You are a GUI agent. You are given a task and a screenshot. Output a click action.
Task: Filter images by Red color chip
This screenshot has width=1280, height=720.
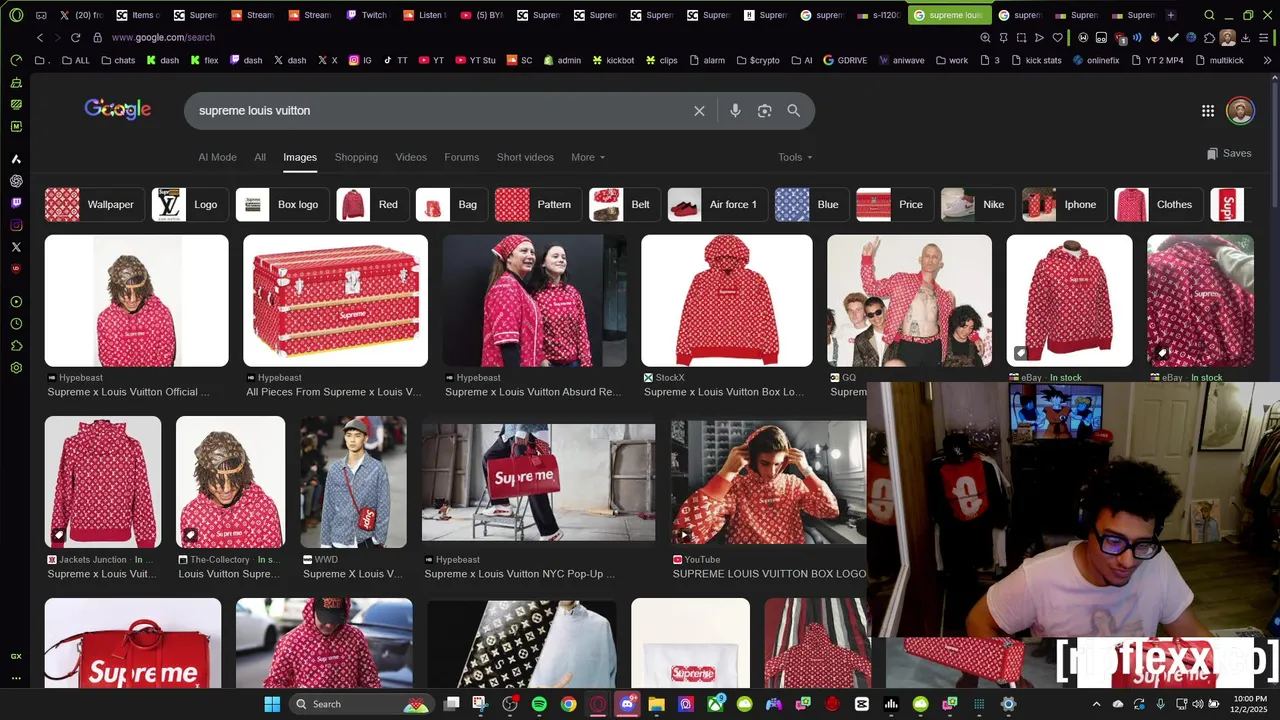click(x=373, y=204)
